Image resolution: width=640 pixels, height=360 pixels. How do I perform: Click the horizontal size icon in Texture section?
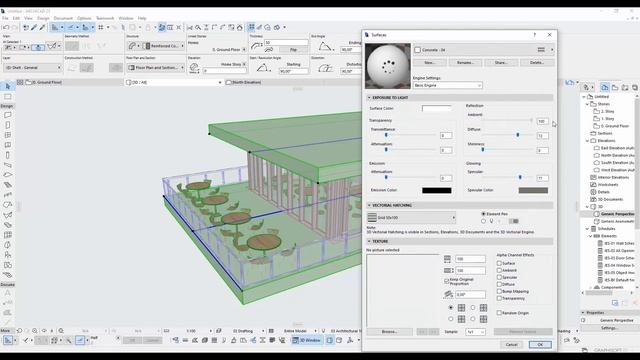coord(447,259)
